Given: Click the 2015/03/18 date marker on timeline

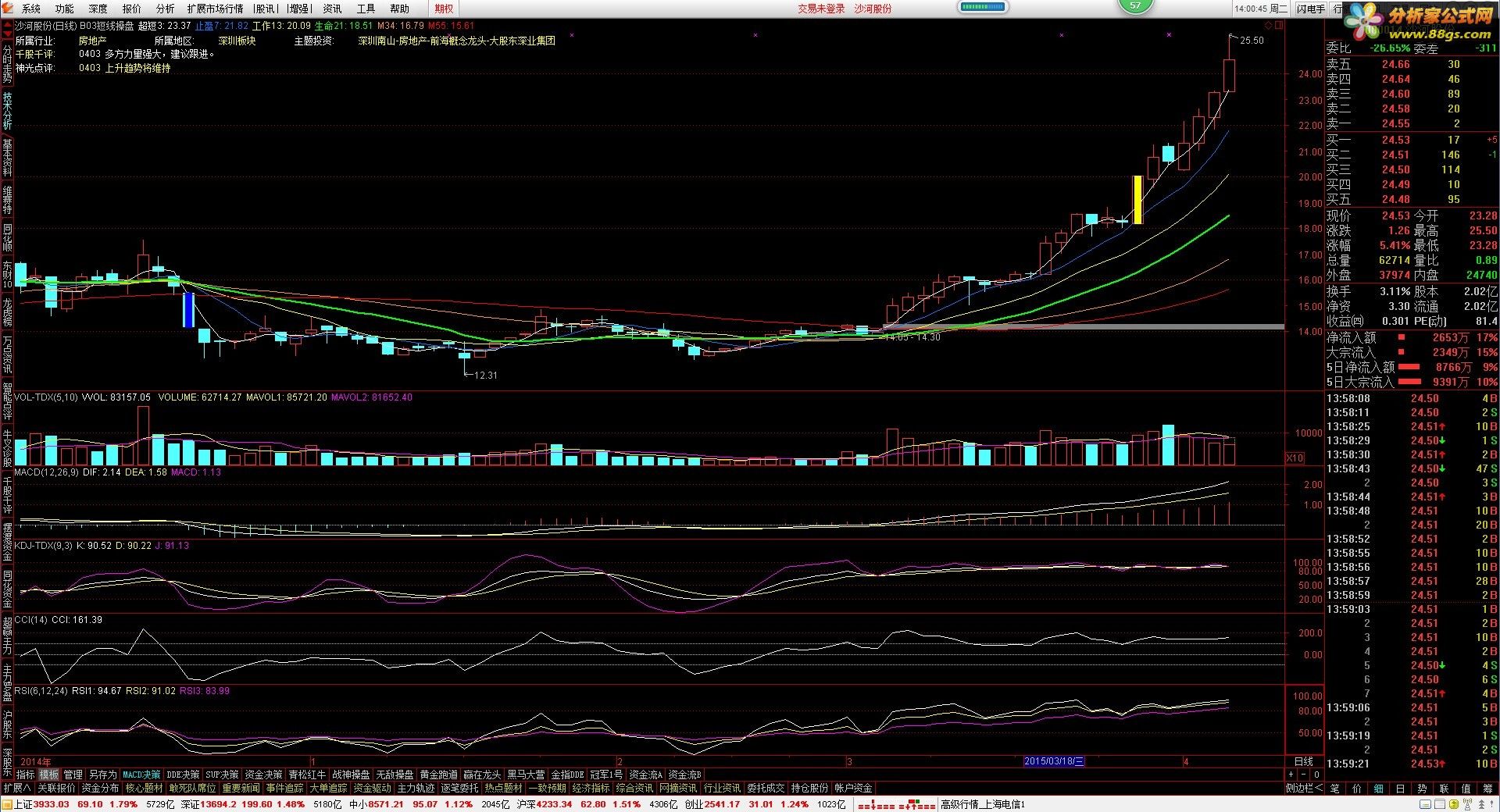Looking at the screenshot, I should [x=1054, y=761].
